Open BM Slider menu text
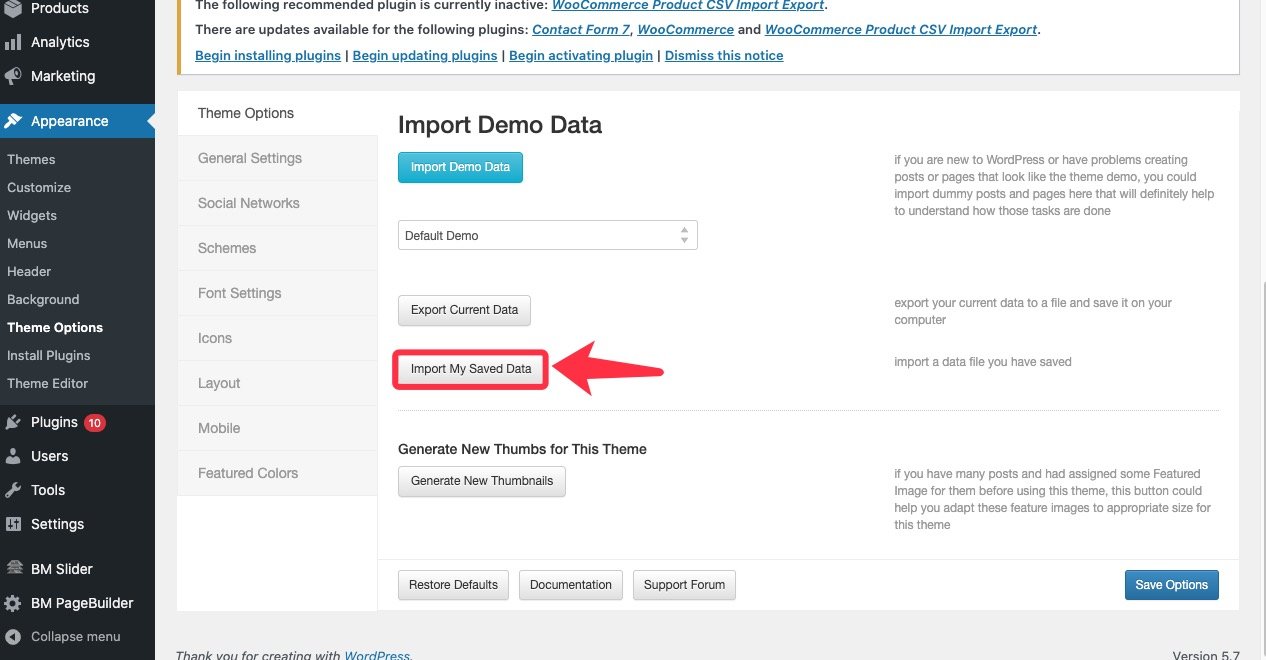1266x660 pixels. pos(62,569)
